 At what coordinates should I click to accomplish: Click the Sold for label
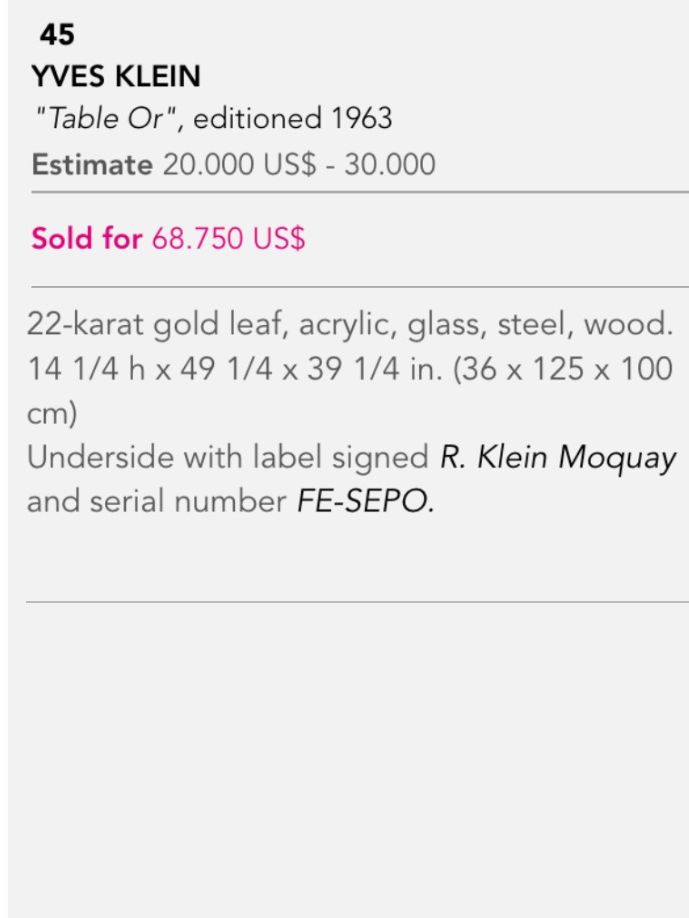pos(87,238)
